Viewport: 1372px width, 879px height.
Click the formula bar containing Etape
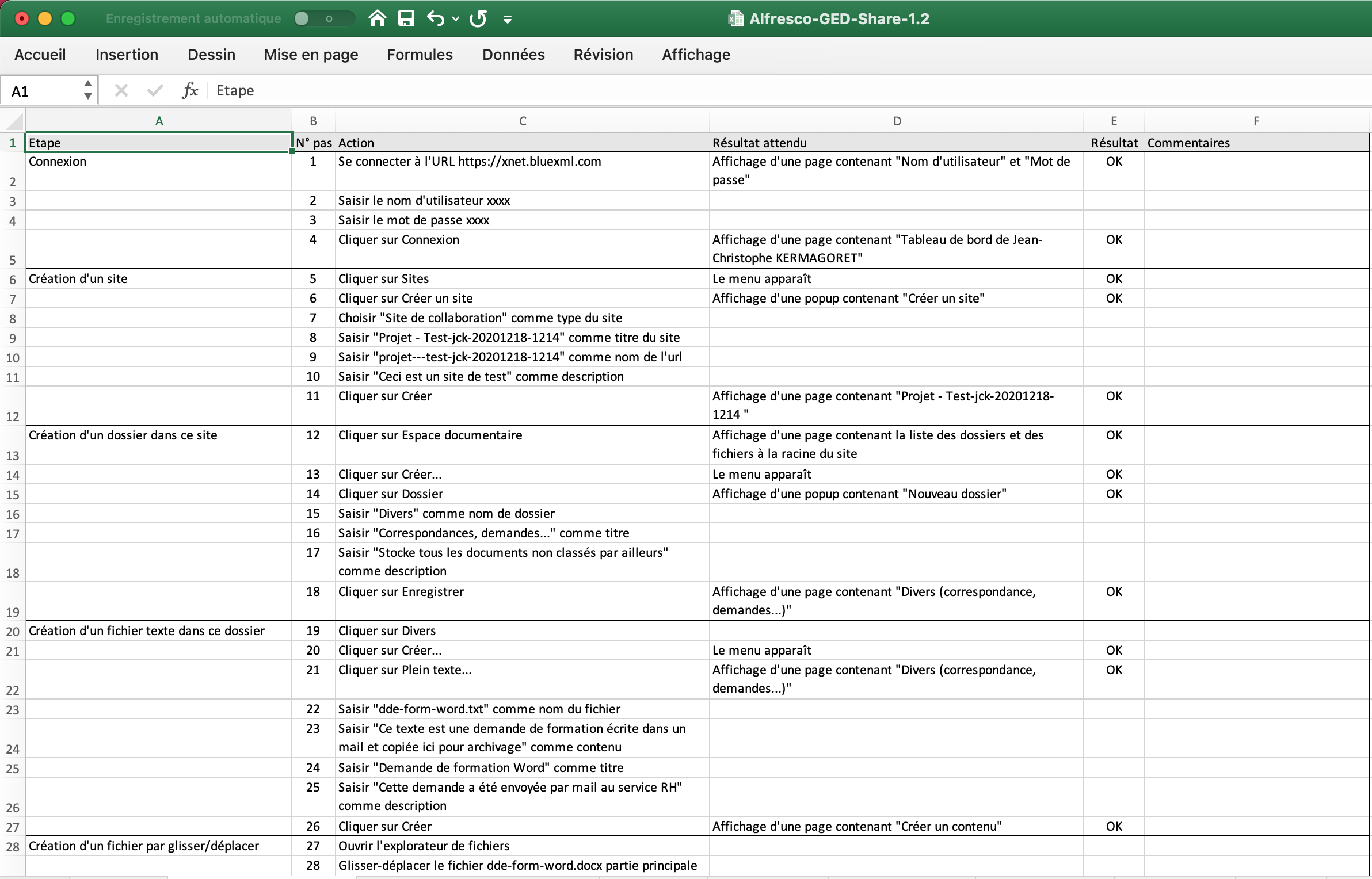(788, 90)
